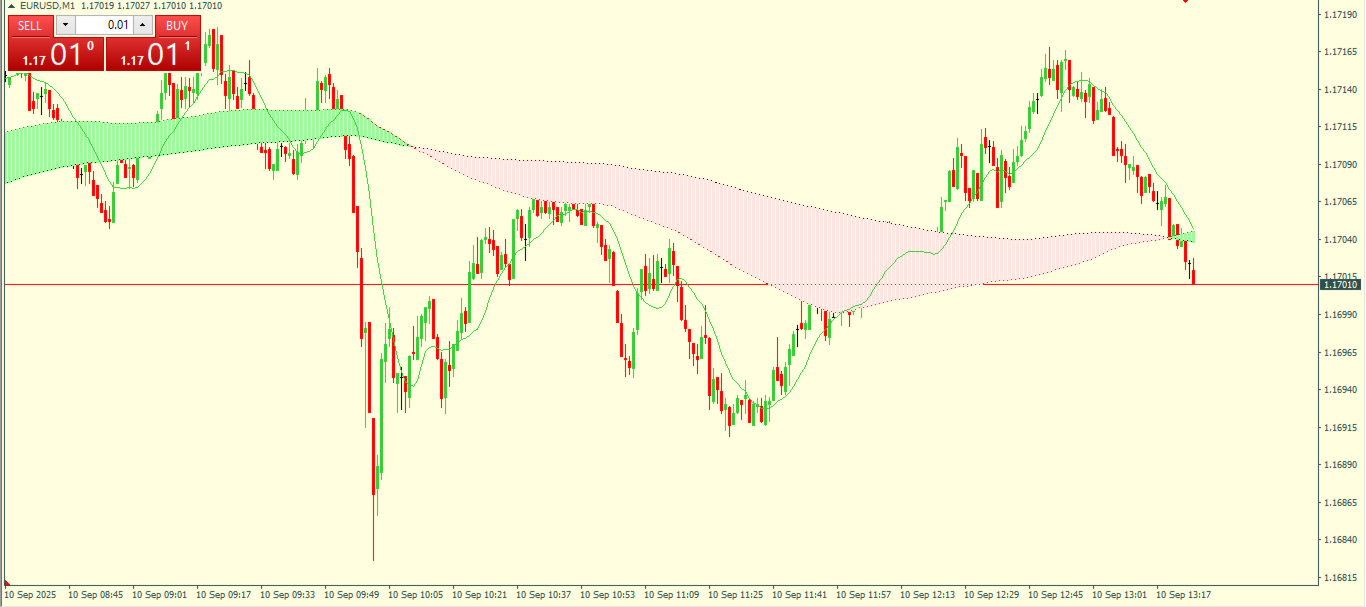Click the 1.17165 price scale label

coord(1339,52)
